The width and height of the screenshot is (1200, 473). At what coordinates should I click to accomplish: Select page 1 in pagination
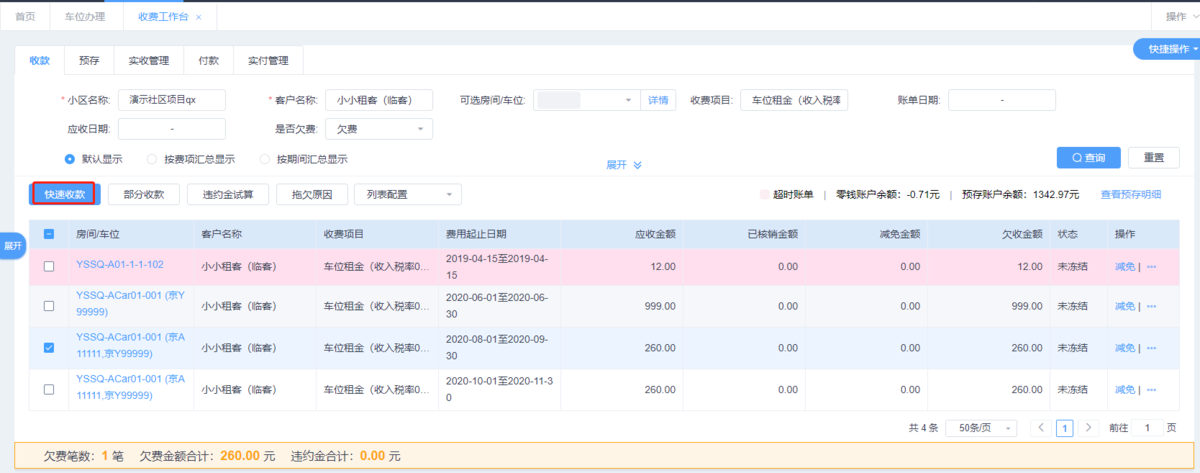(x=1065, y=428)
